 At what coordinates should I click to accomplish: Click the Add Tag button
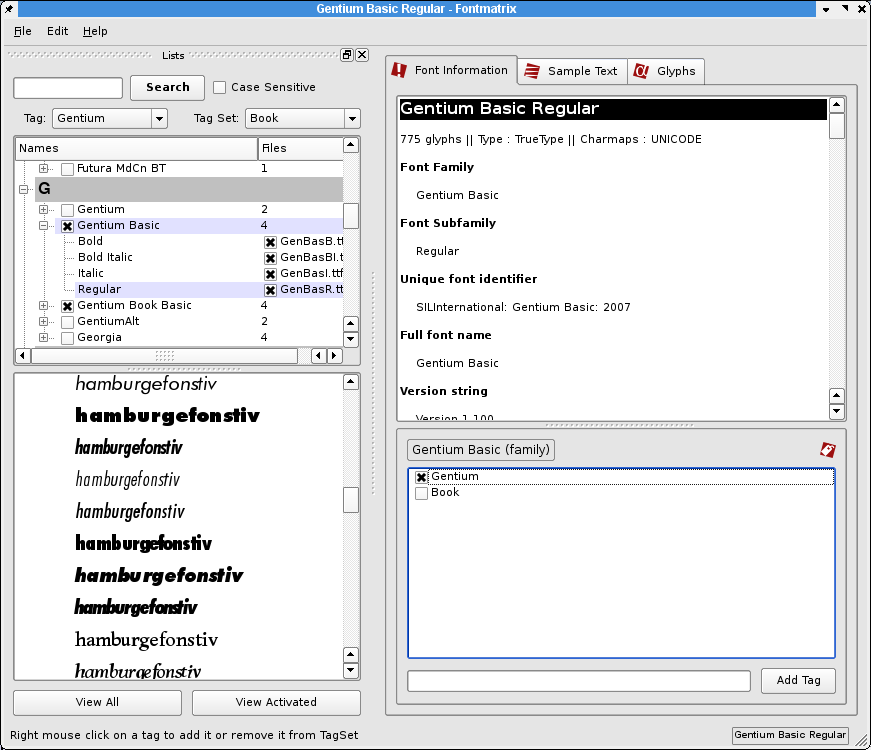798,680
